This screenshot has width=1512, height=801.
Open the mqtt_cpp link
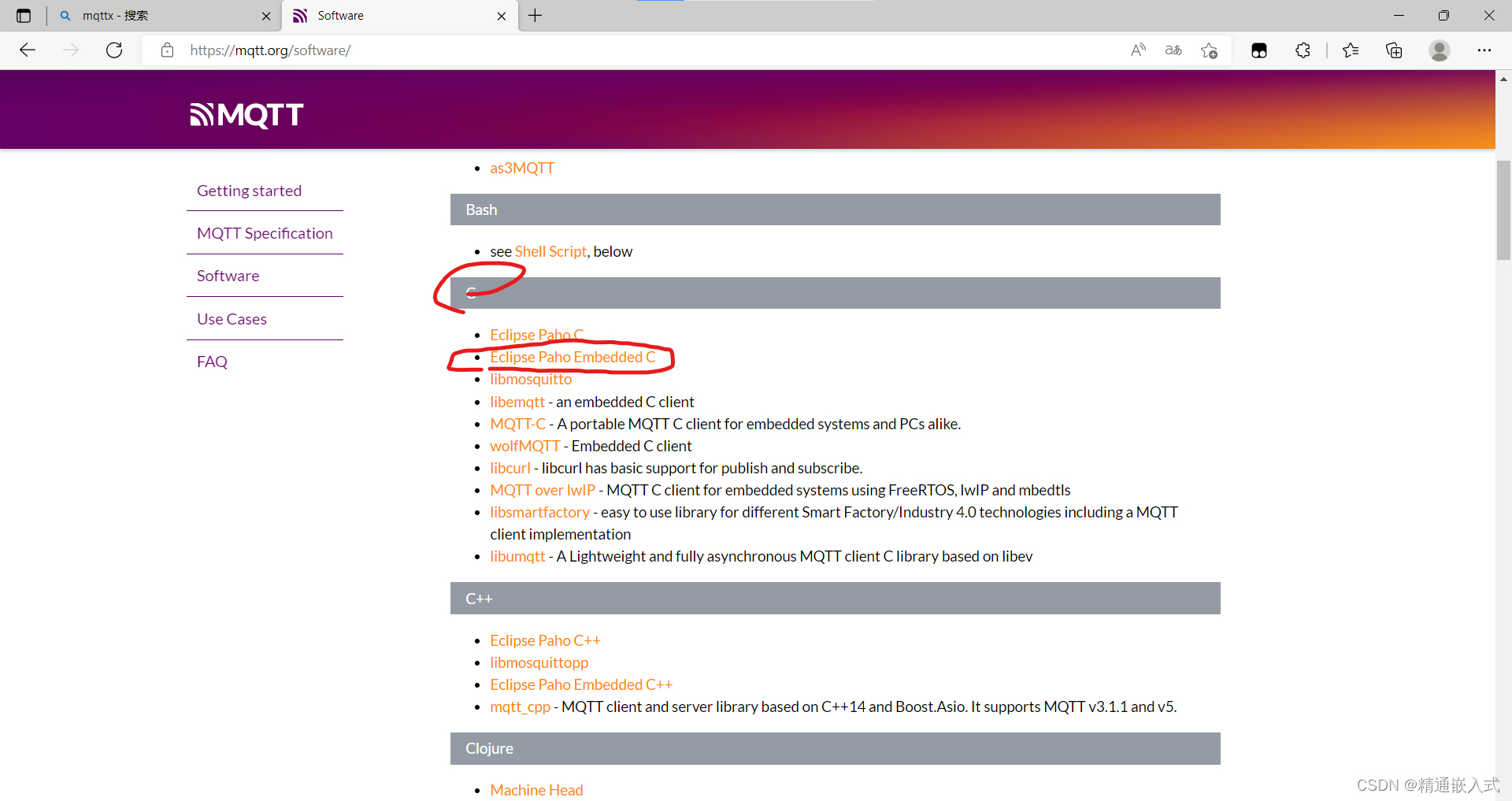coord(520,706)
